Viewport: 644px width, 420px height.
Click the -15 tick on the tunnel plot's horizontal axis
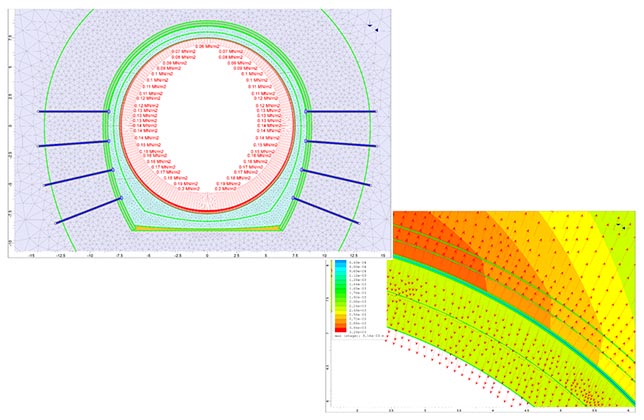coord(31,255)
